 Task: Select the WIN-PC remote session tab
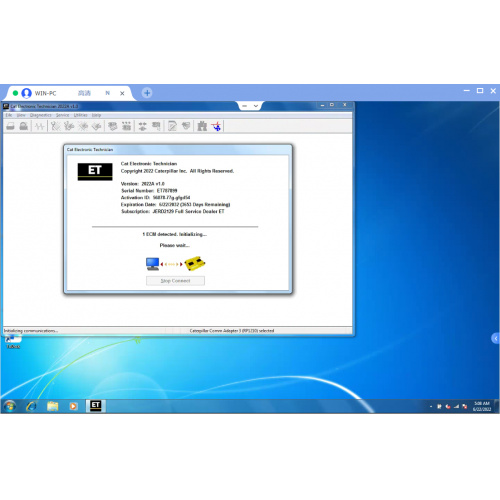click(x=68, y=93)
